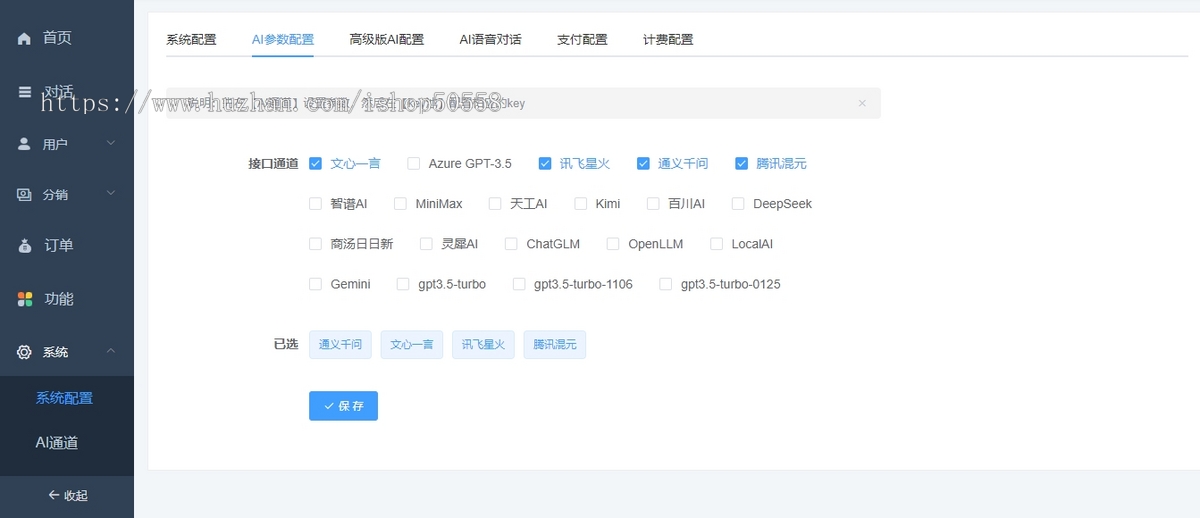This screenshot has width=1200, height=518.
Task: Check the Gemini checkbox
Action: tap(315, 284)
